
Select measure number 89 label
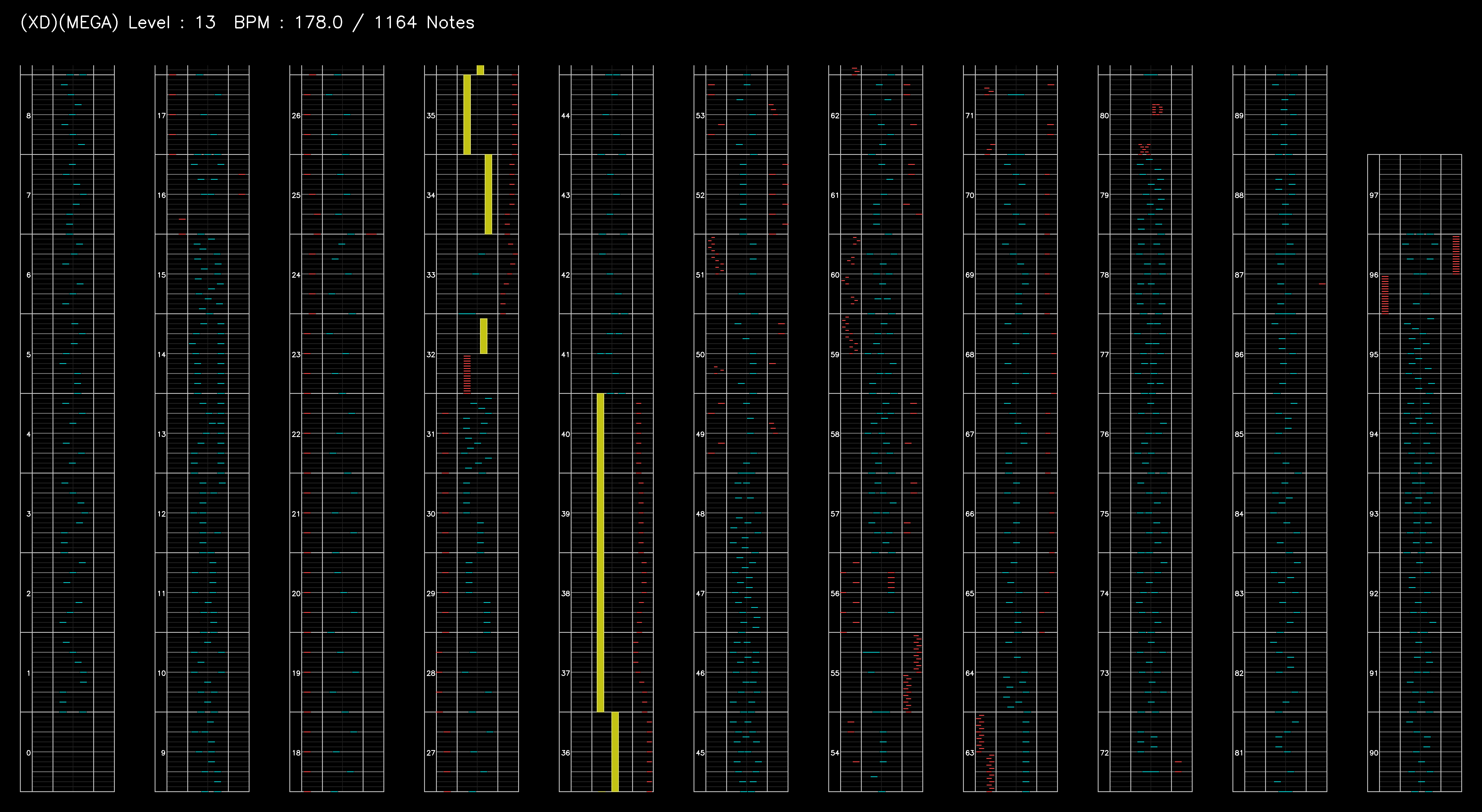(x=1239, y=116)
